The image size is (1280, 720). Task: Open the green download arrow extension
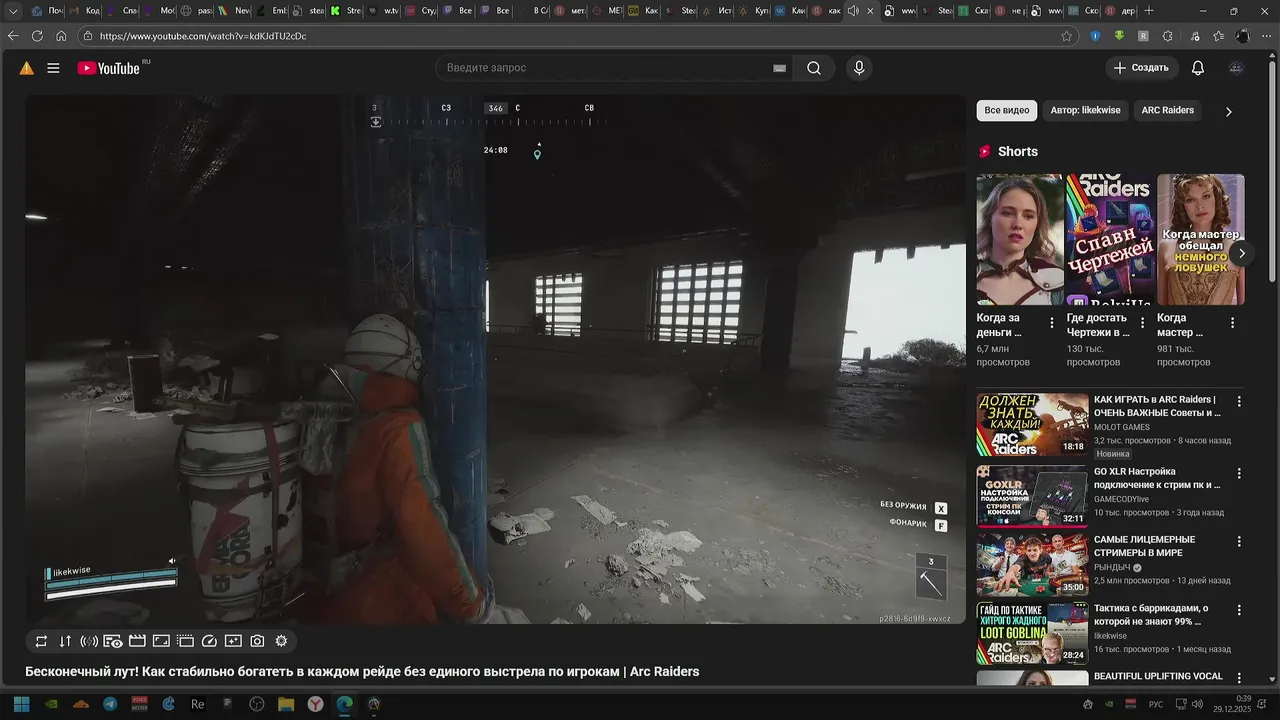click(1119, 36)
